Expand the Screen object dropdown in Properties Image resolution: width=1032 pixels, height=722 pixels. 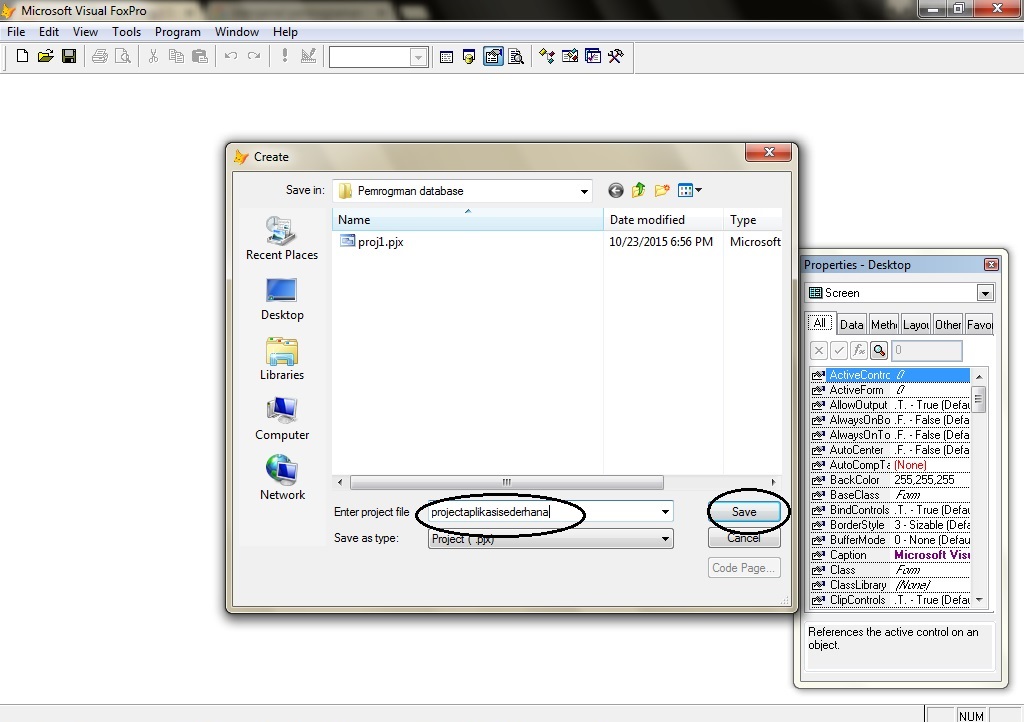pos(985,293)
